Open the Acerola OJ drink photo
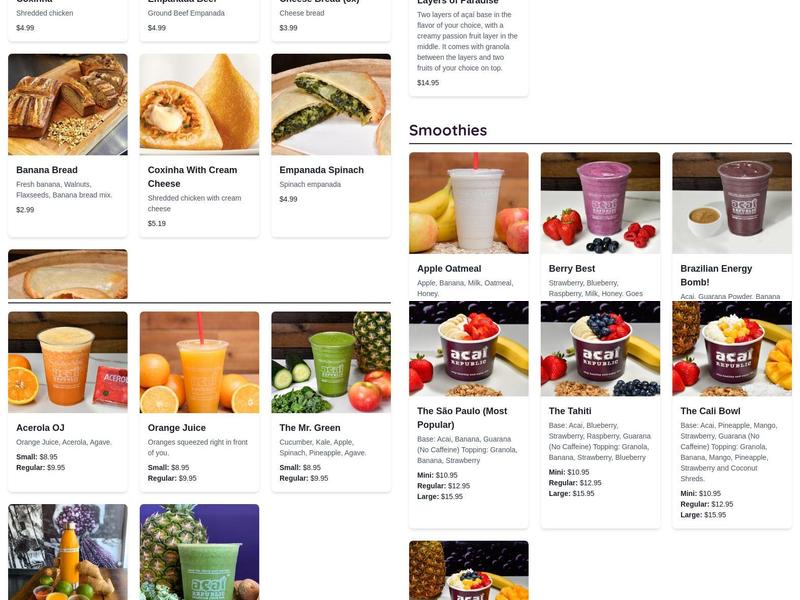This screenshot has height=600, width=800. coord(68,362)
